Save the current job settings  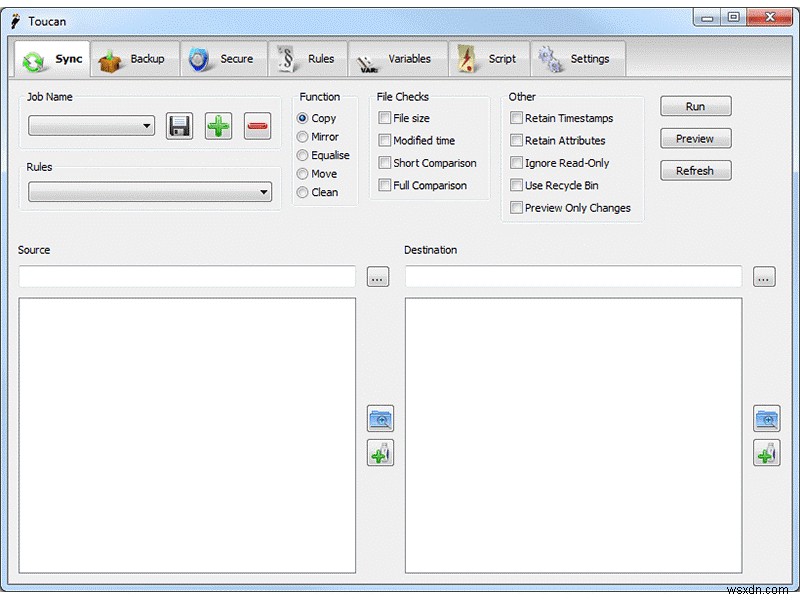[179, 125]
